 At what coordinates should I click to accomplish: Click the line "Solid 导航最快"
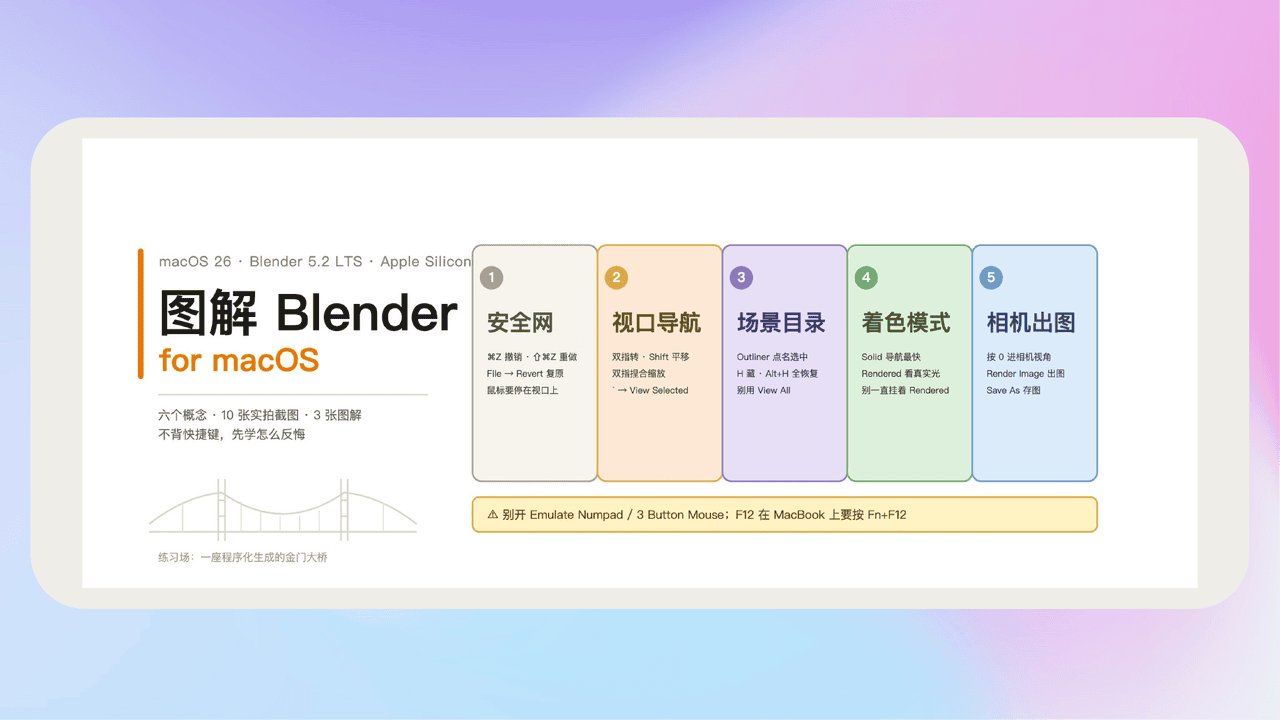click(891, 357)
